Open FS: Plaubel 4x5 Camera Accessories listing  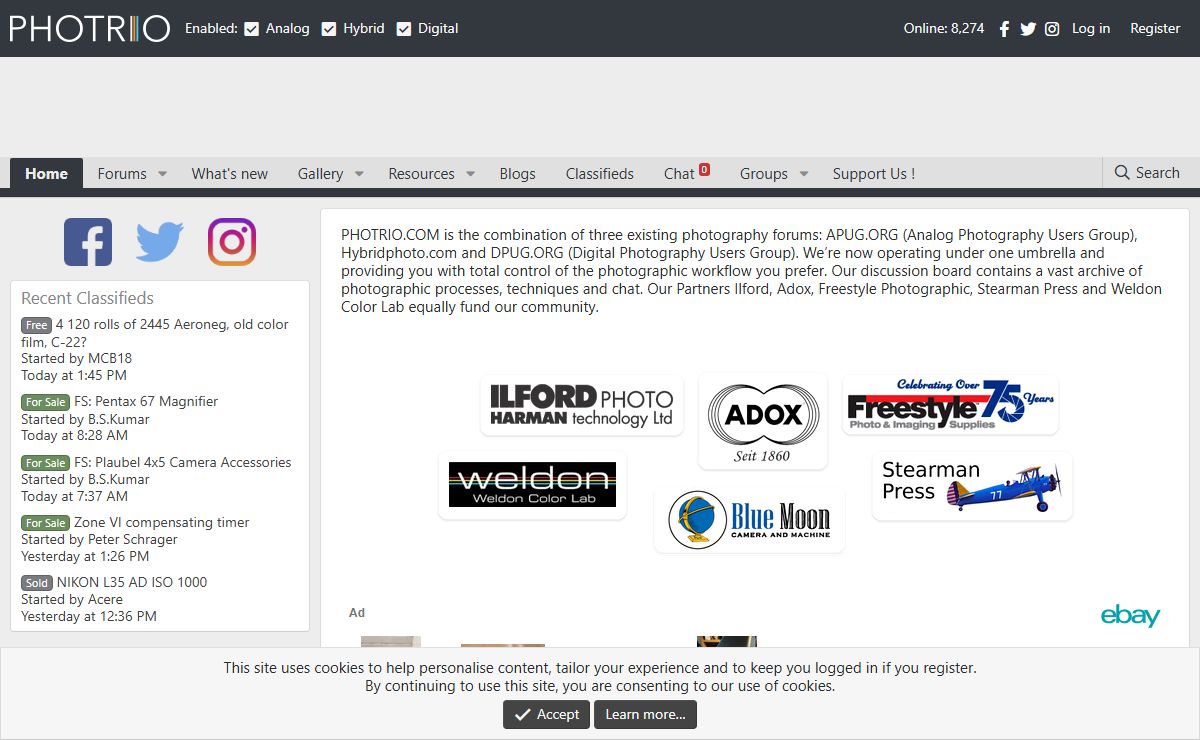point(183,462)
